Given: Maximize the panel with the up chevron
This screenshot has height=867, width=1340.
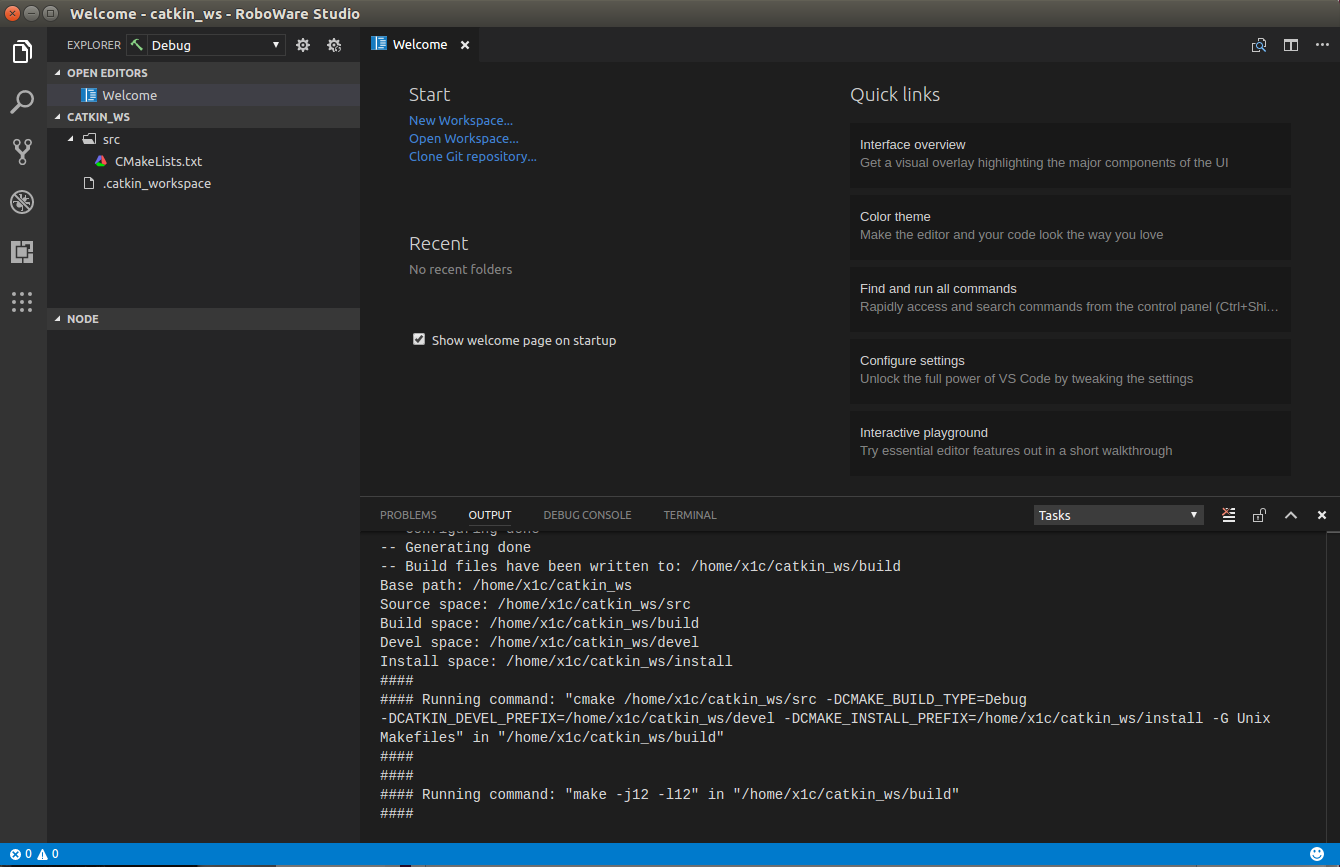Looking at the screenshot, I should coord(1290,515).
